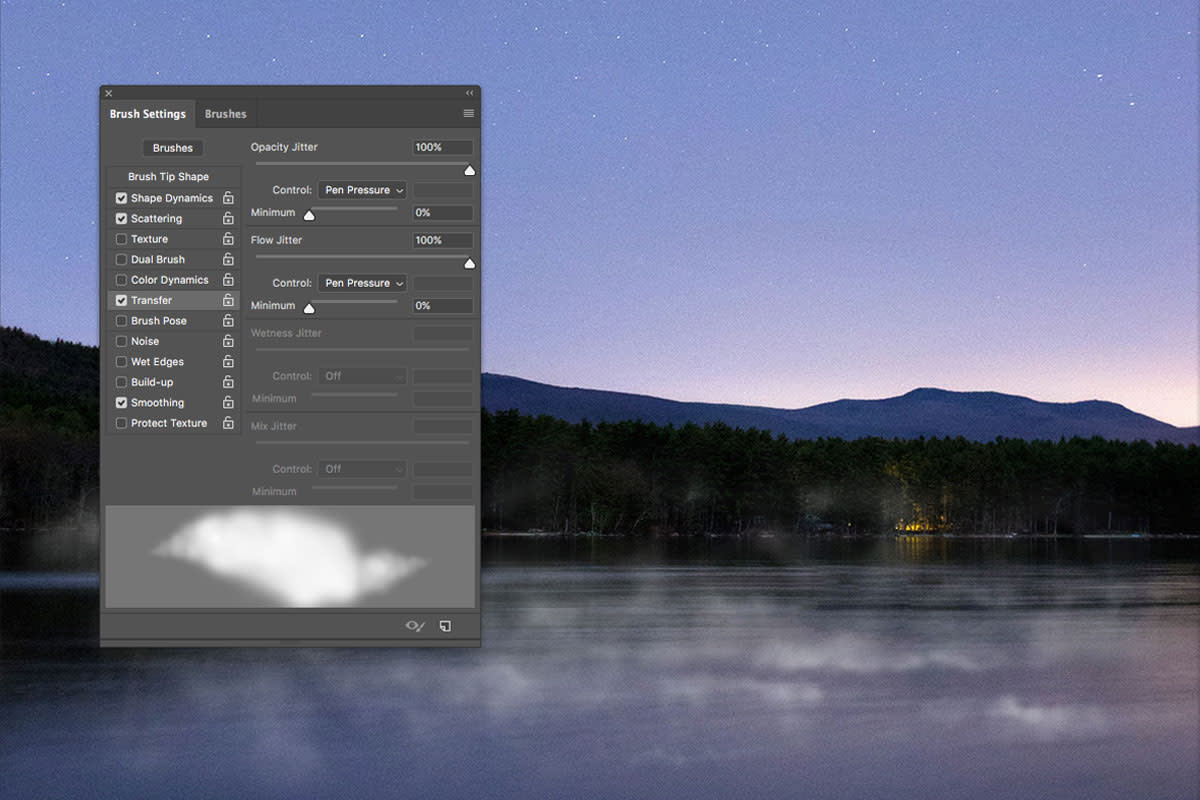Click lock icon next to Scattering

click(x=228, y=218)
